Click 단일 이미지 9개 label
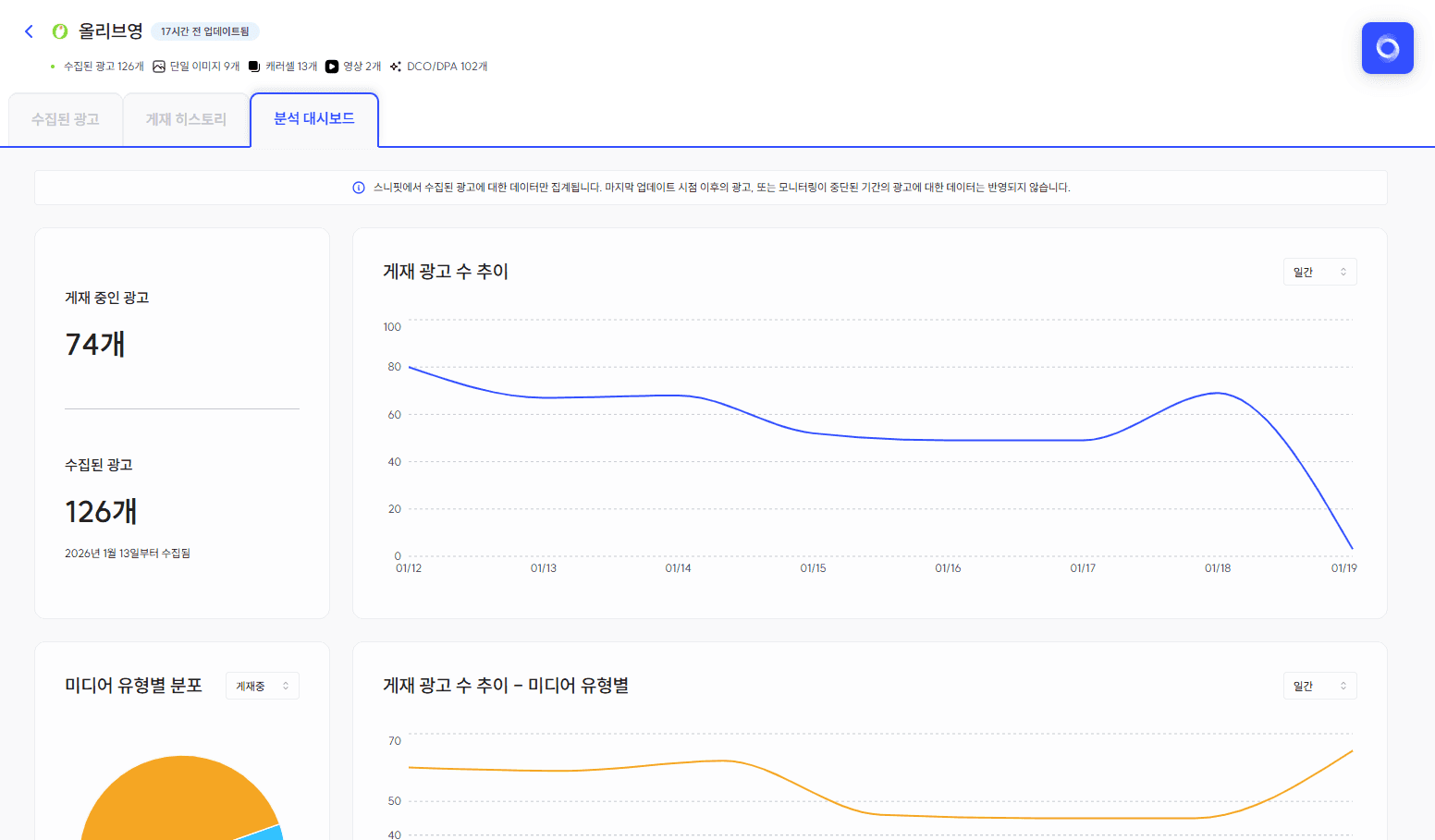 click(x=204, y=67)
